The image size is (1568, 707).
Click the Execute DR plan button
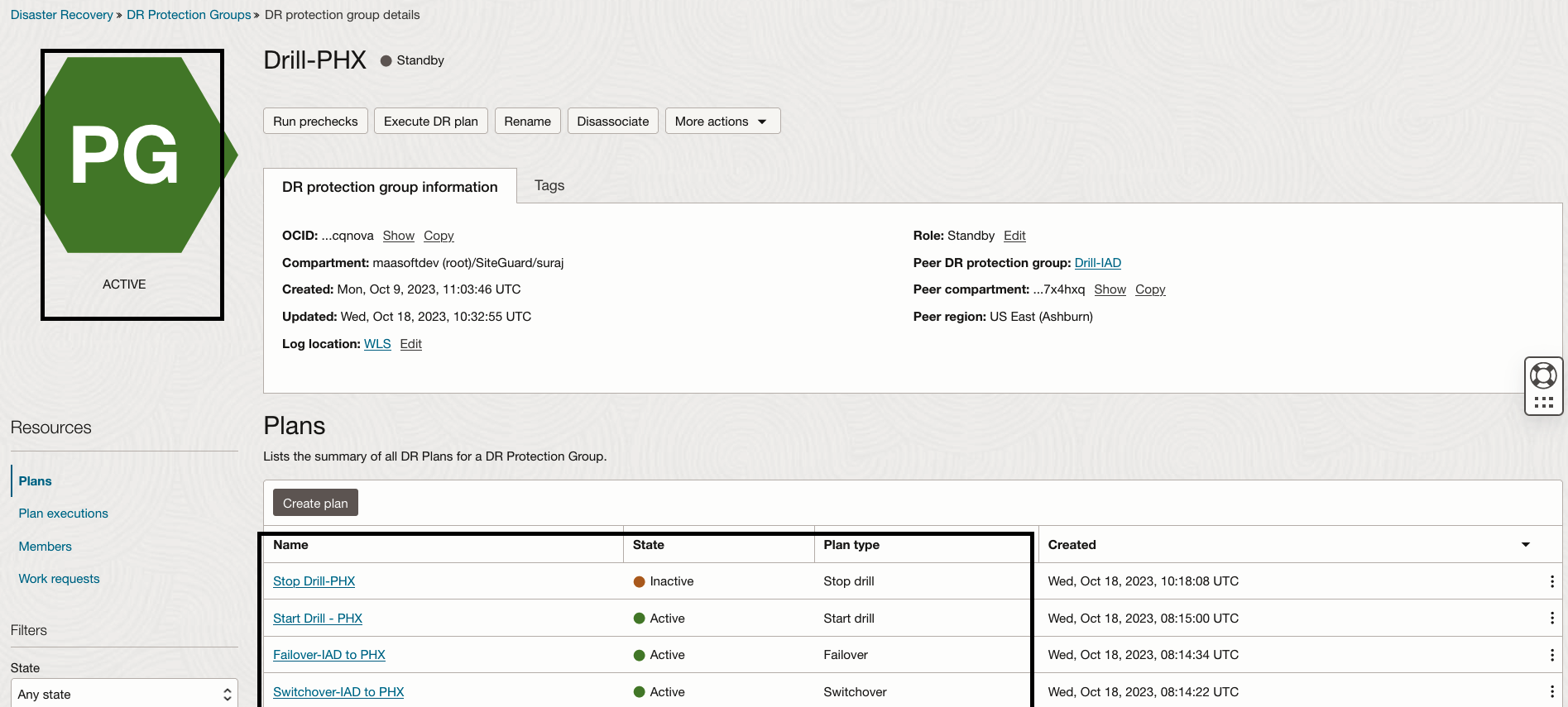[x=430, y=122]
